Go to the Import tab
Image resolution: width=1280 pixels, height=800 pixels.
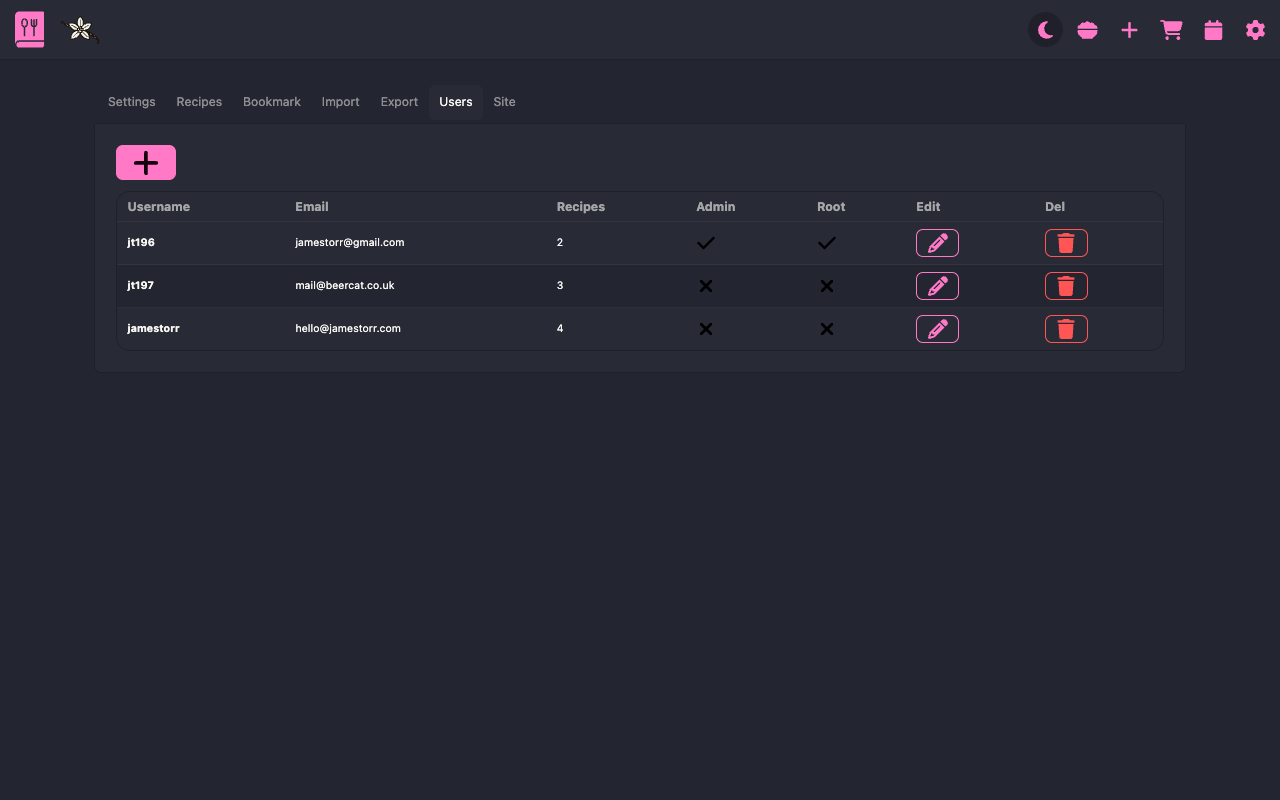pyautogui.click(x=341, y=102)
